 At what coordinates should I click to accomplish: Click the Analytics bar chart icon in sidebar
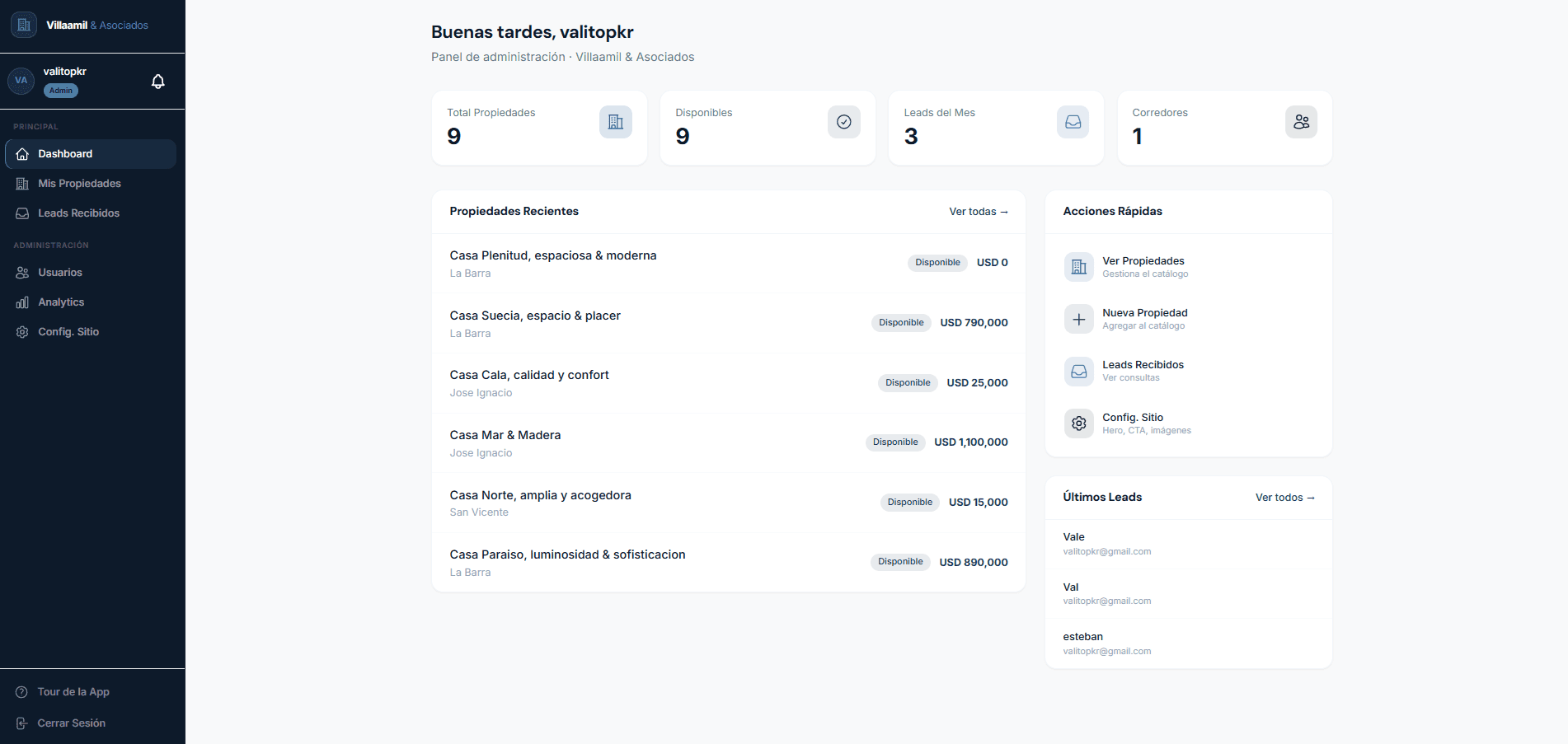pyautogui.click(x=22, y=302)
